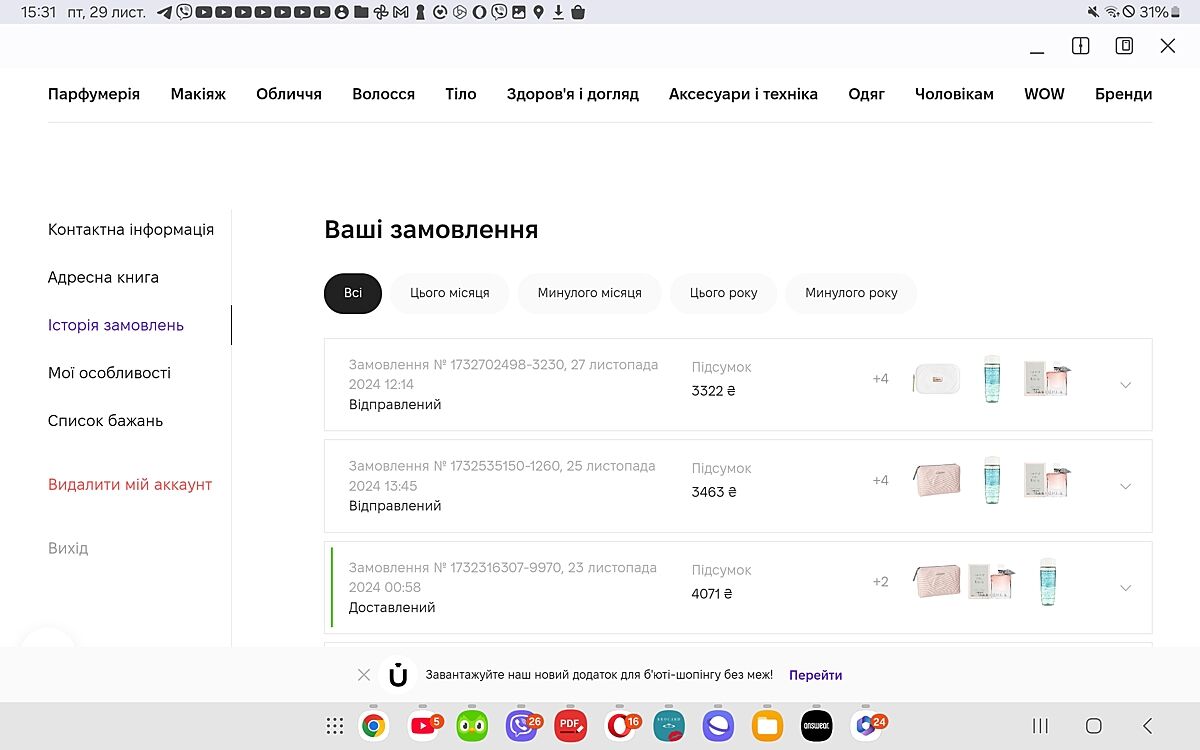Expand the delivered 4071 ₴ order

point(1125,588)
